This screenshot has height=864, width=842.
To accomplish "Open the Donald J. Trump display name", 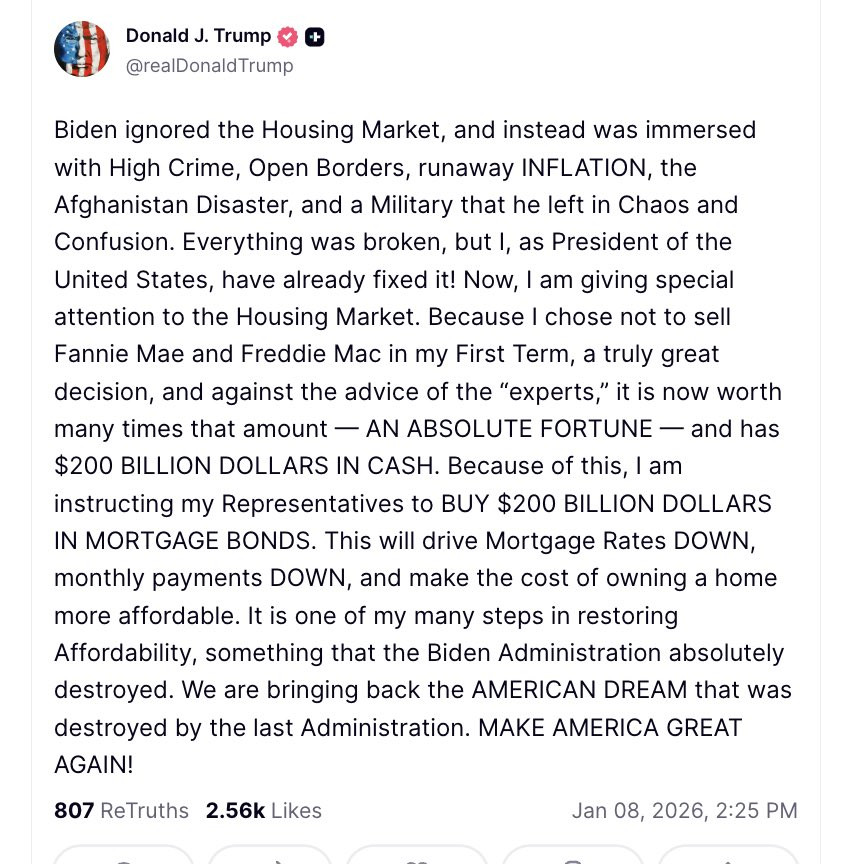I will (x=198, y=36).
